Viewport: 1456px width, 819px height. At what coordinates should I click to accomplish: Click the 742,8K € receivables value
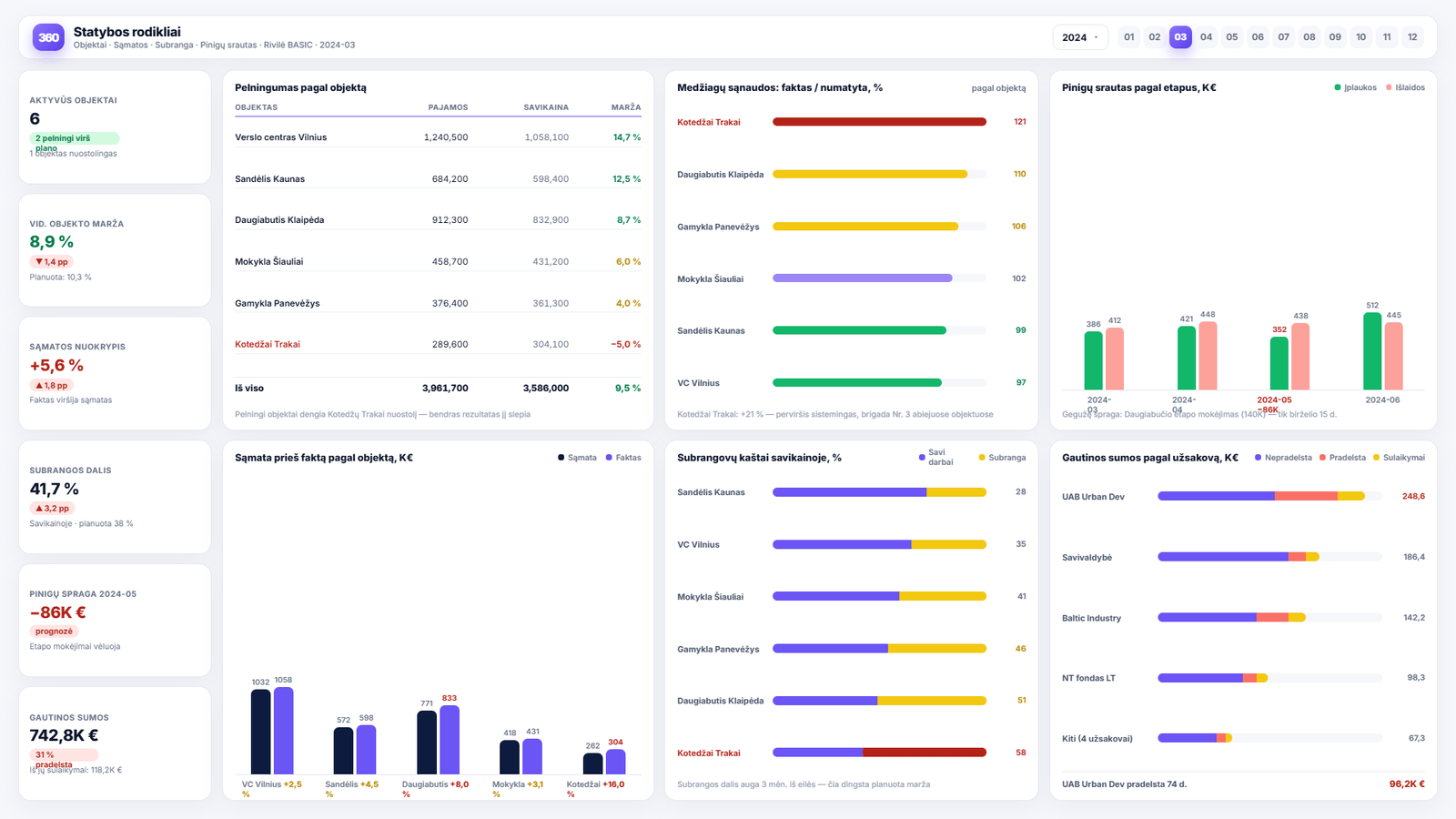(x=64, y=735)
